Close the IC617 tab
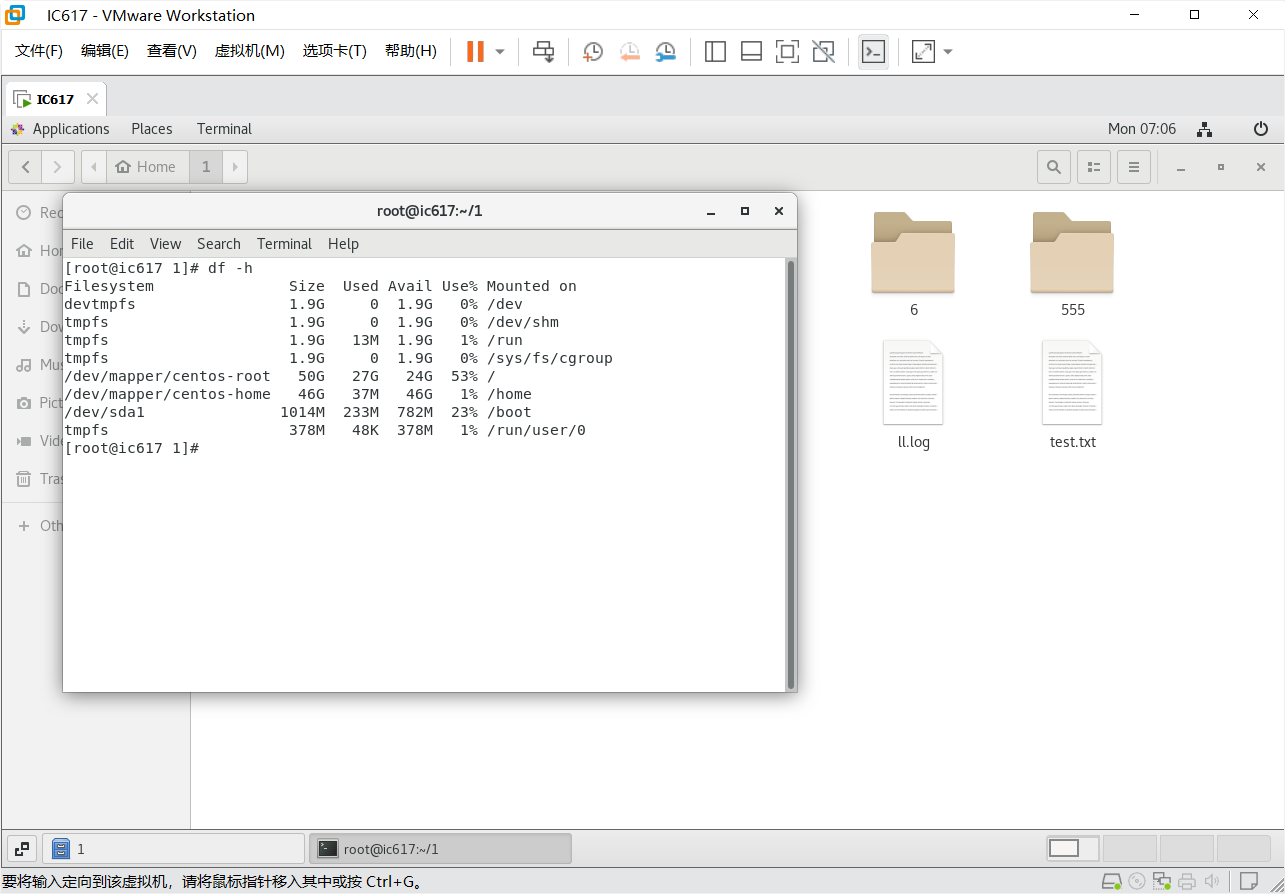The width and height of the screenshot is (1285, 894). [92, 99]
